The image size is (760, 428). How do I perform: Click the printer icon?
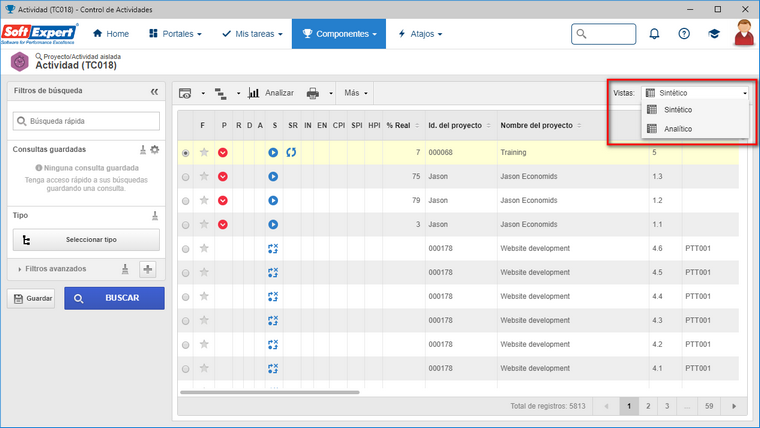click(x=313, y=93)
